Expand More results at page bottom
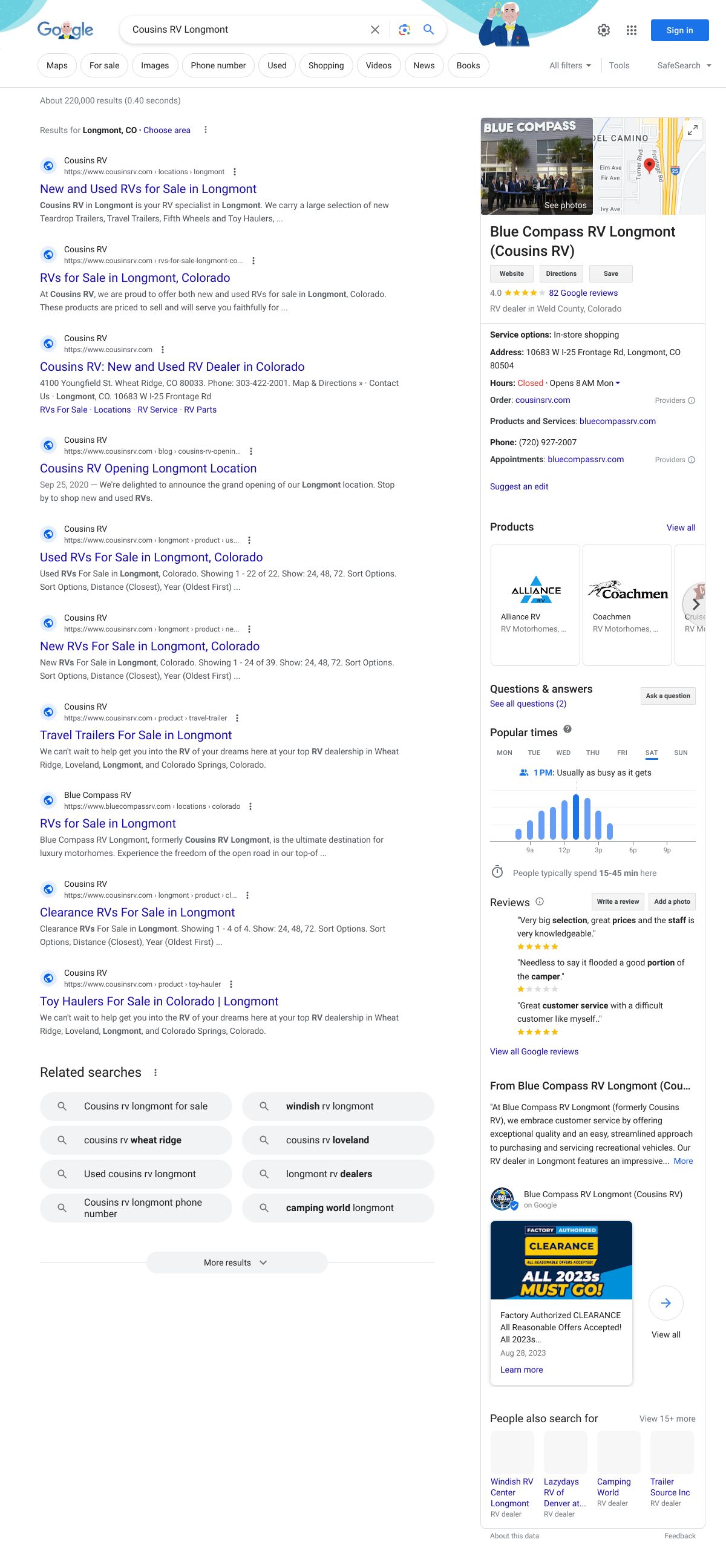The image size is (726, 1568). click(236, 1263)
